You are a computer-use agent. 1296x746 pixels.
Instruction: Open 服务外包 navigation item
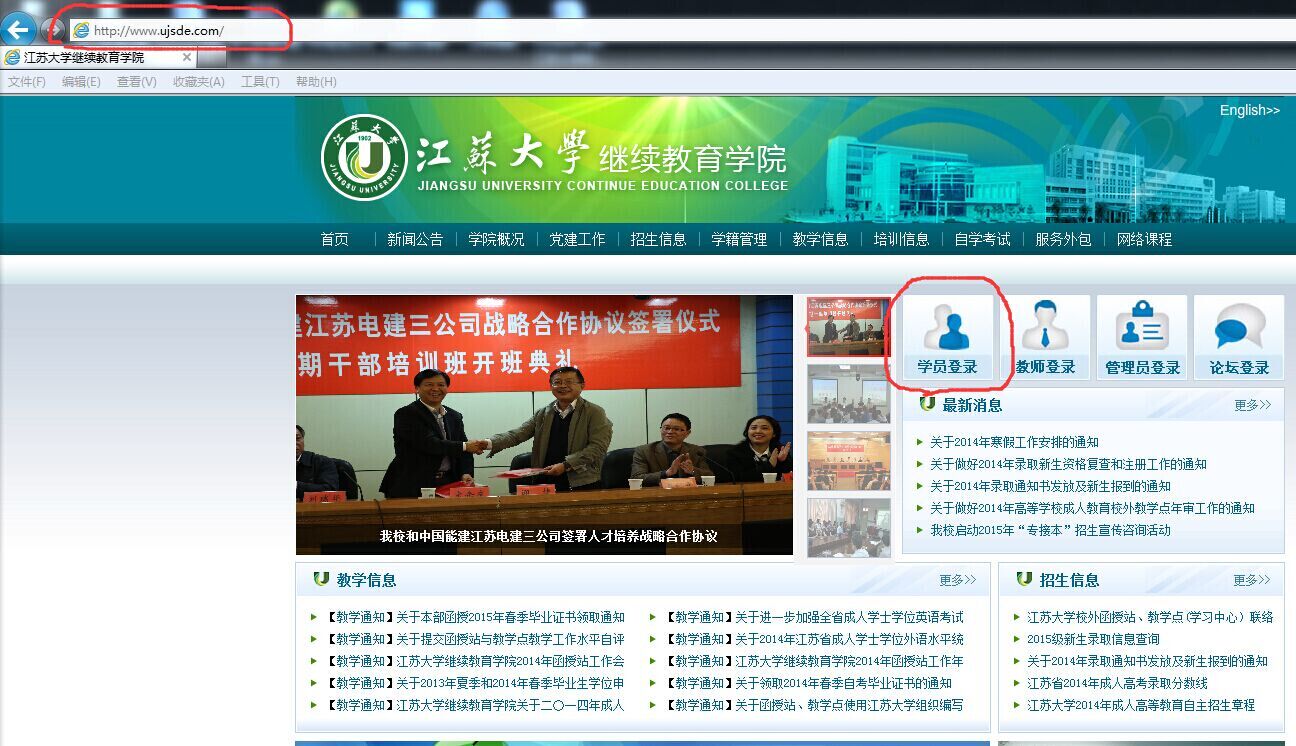pyautogui.click(x=1063, y=239)
